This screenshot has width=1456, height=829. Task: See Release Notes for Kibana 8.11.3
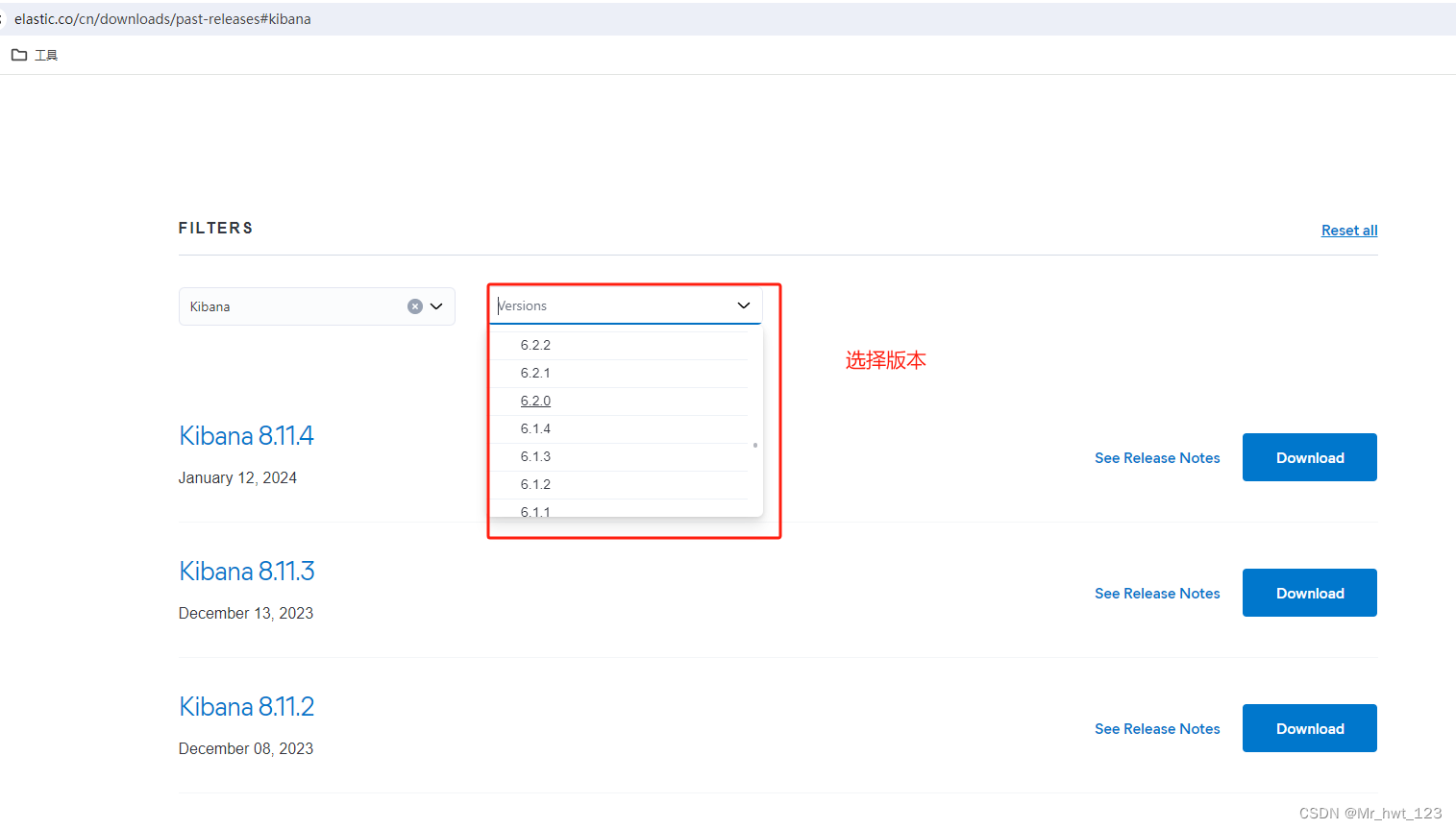(x=1157, y=594)
